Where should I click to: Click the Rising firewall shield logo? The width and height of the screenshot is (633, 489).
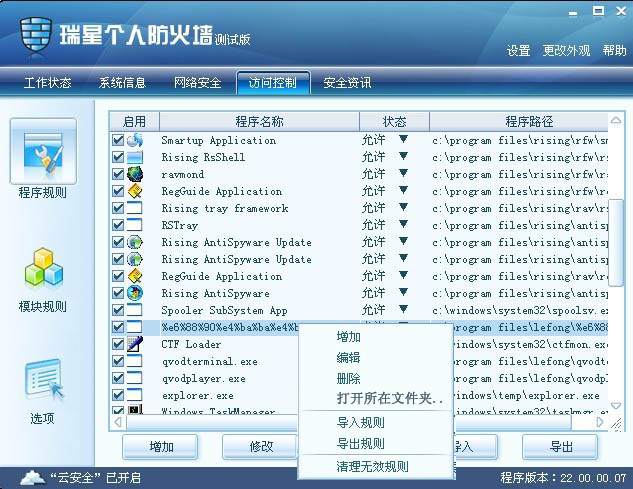pyautogui.click(x=36, y=35)
